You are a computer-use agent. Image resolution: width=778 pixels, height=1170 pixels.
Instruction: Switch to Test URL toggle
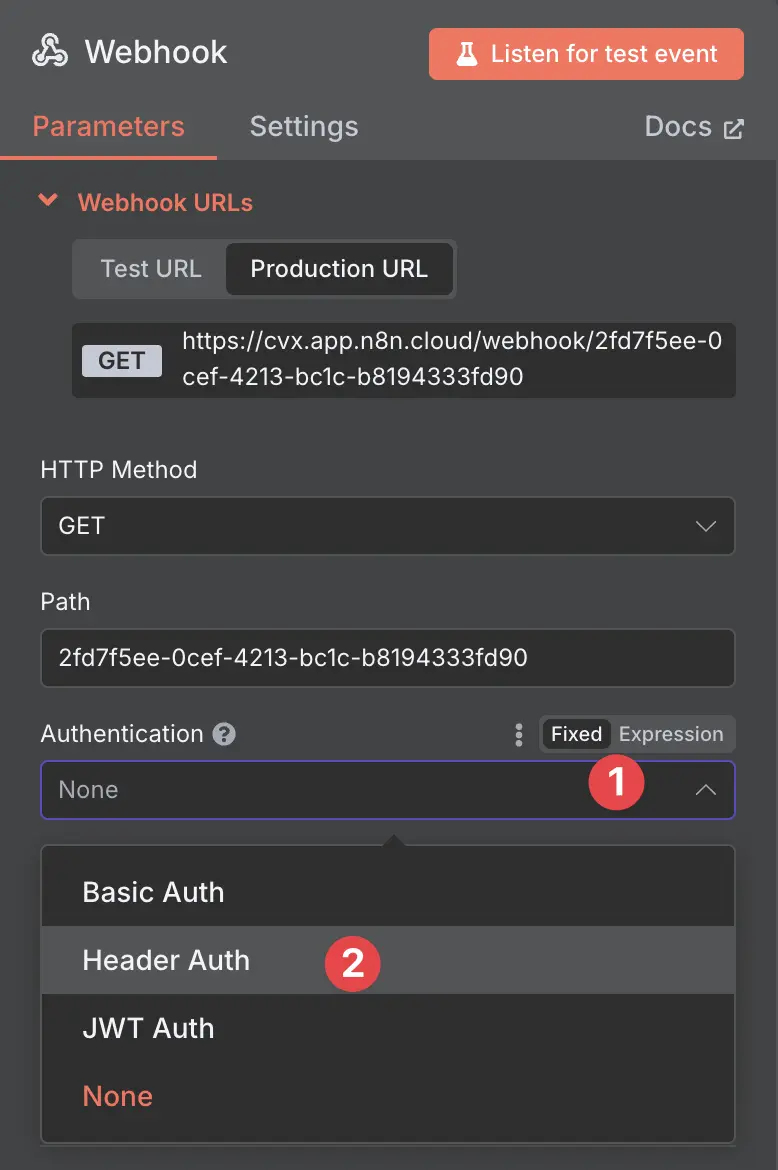pos(151,269)
